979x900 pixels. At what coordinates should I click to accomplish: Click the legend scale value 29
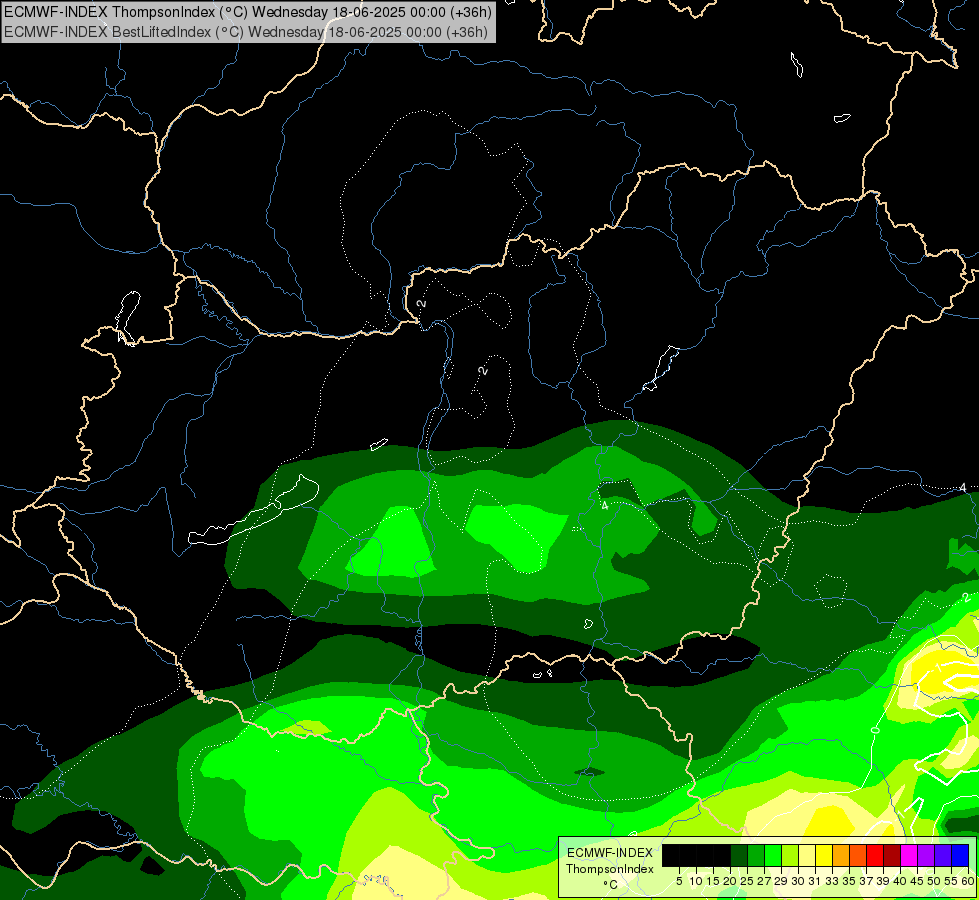(781, 881)
